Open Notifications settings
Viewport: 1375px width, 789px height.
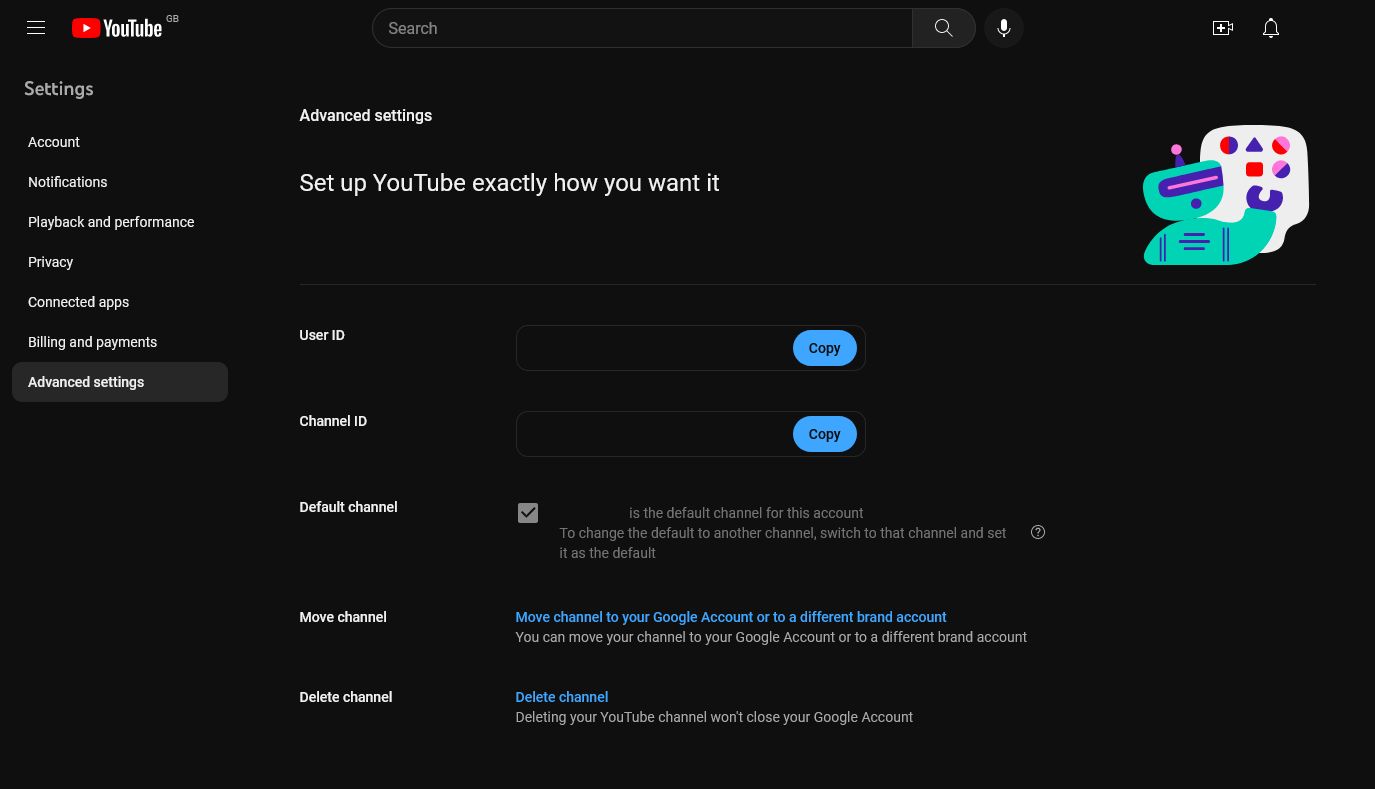point(67,182)
